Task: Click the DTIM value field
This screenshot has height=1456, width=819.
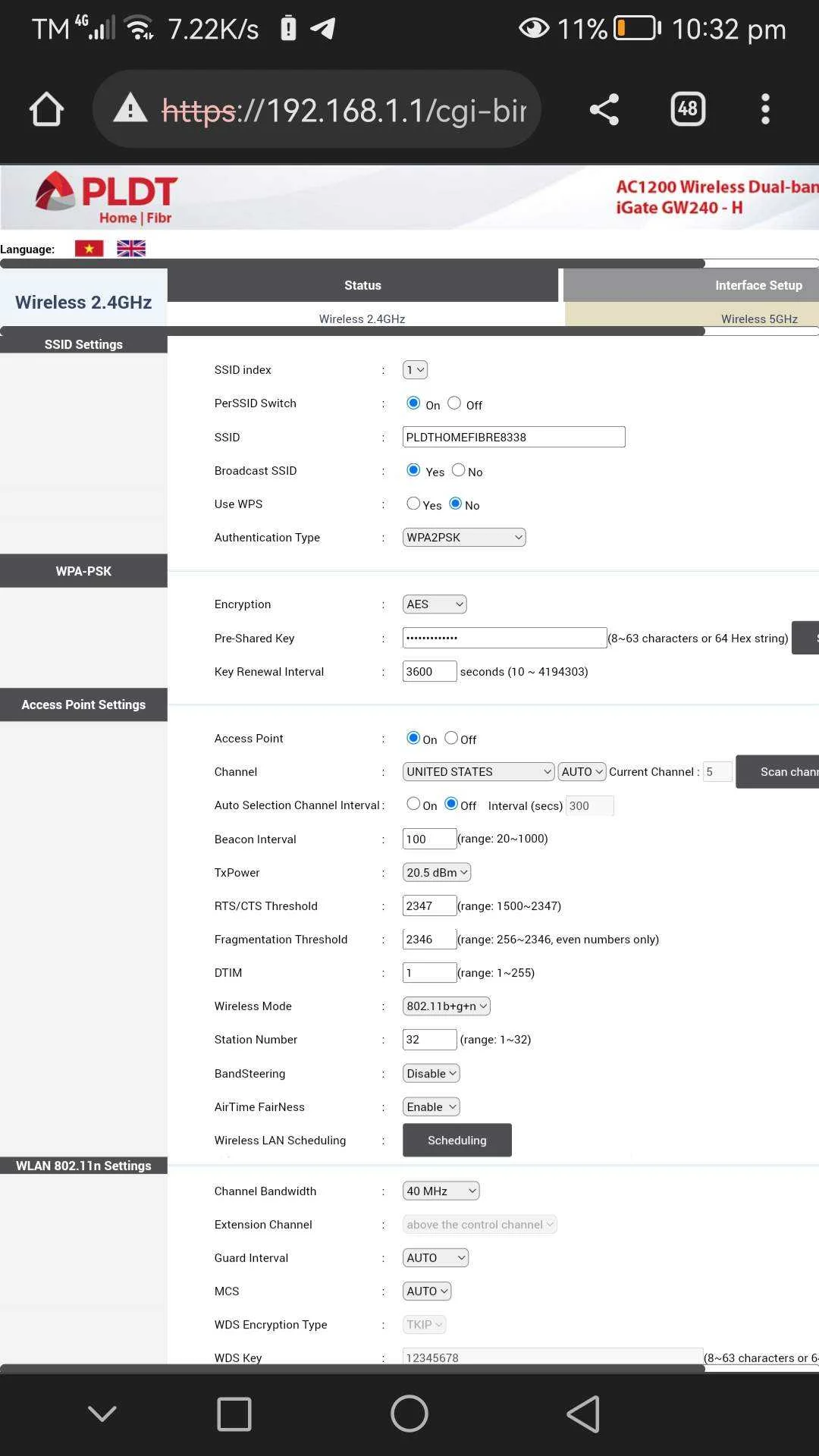Action: tap(430, 973)
